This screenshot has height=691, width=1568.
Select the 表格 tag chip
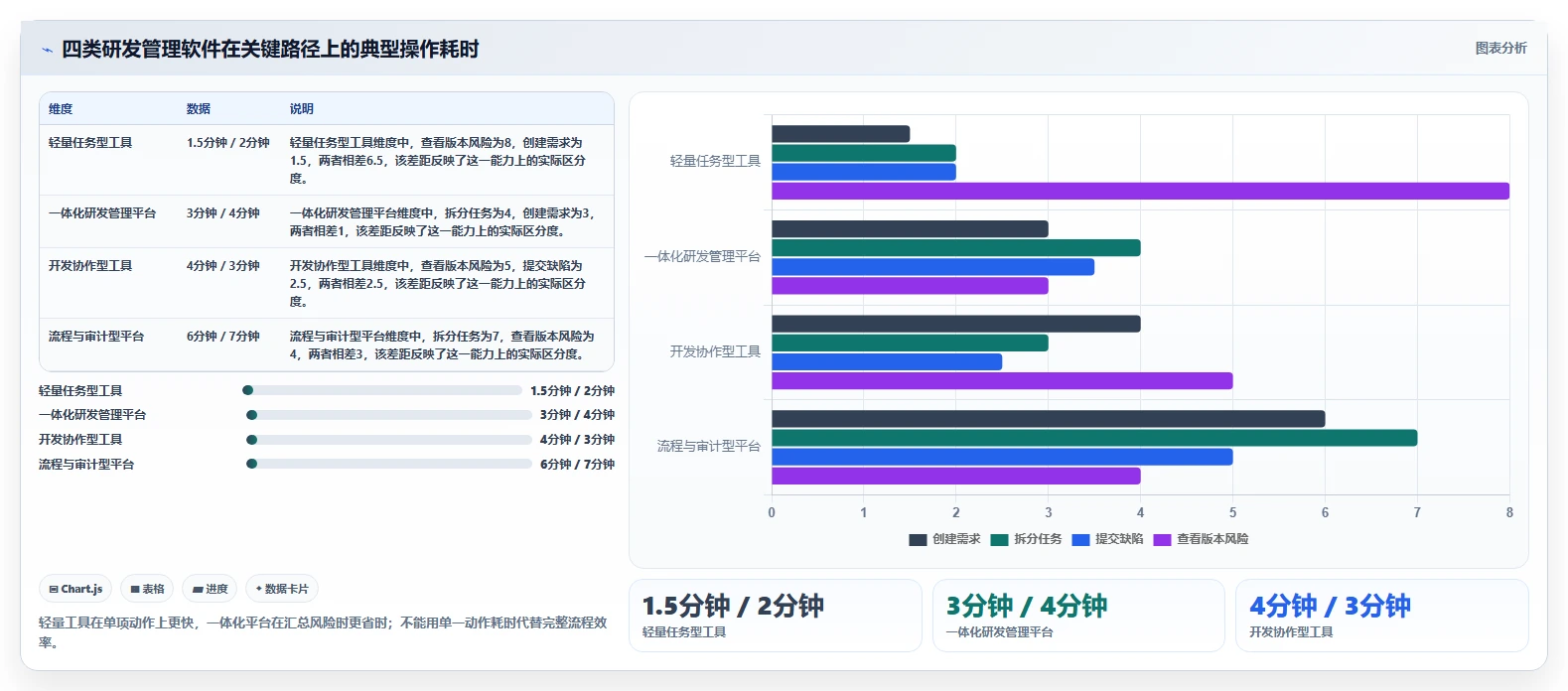147,589
